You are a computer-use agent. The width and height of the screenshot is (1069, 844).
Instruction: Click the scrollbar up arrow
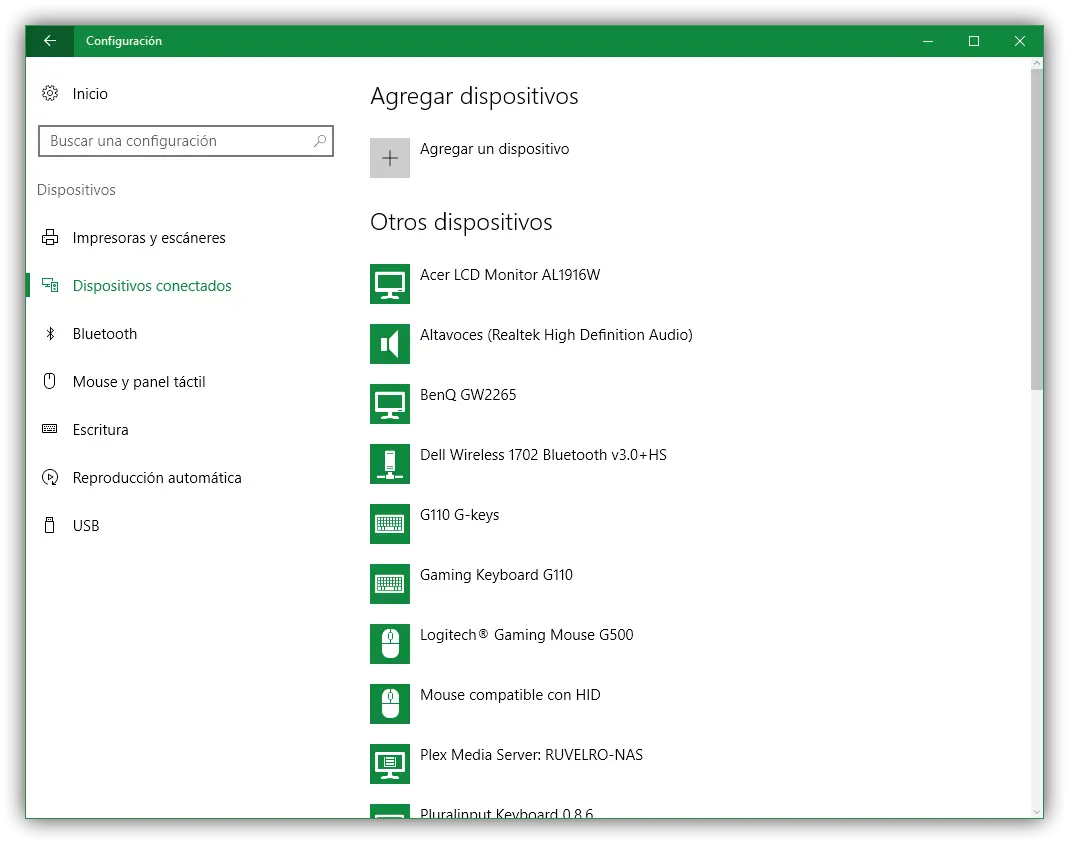point(1037,63)
